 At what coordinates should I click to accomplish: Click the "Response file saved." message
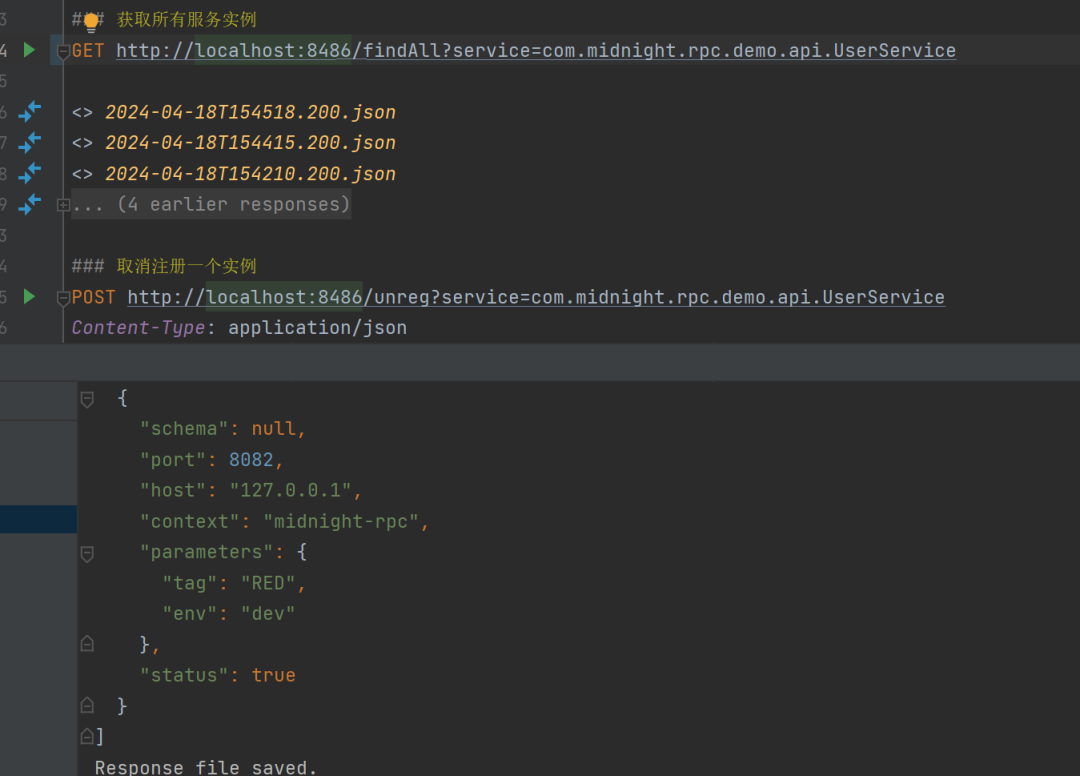(206, 767)
